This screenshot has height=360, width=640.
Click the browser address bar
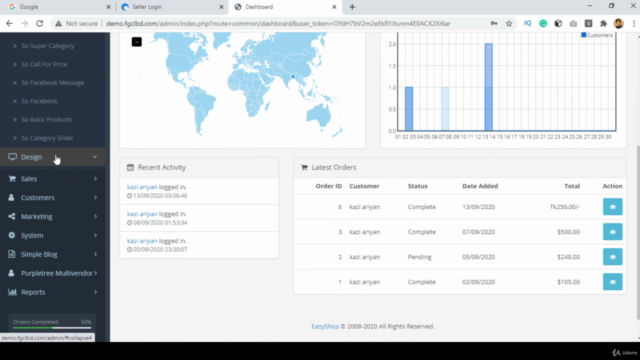[278, 24]
